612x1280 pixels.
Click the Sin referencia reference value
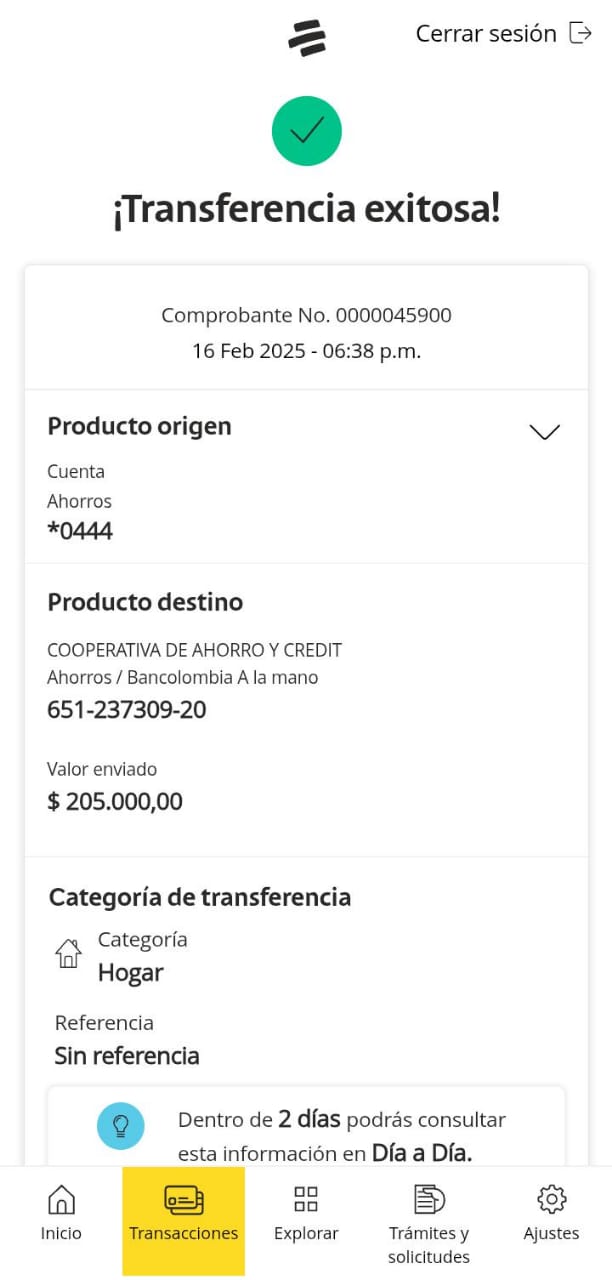coord(127,1056)
